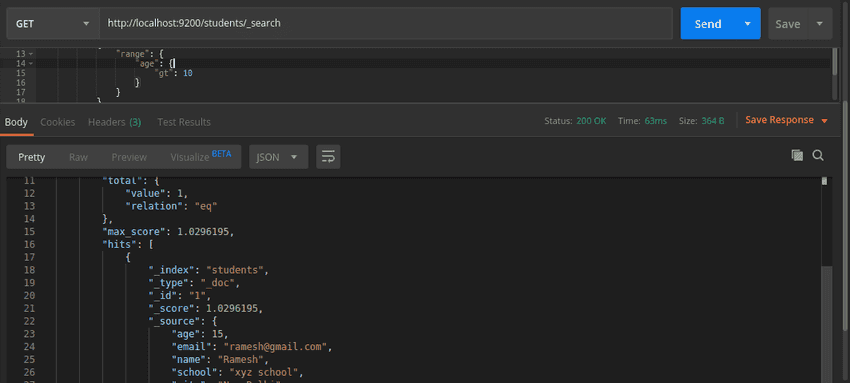850x383 pixels.
Task: Open the Save options dropdown arrow
Action: (820, 23)
